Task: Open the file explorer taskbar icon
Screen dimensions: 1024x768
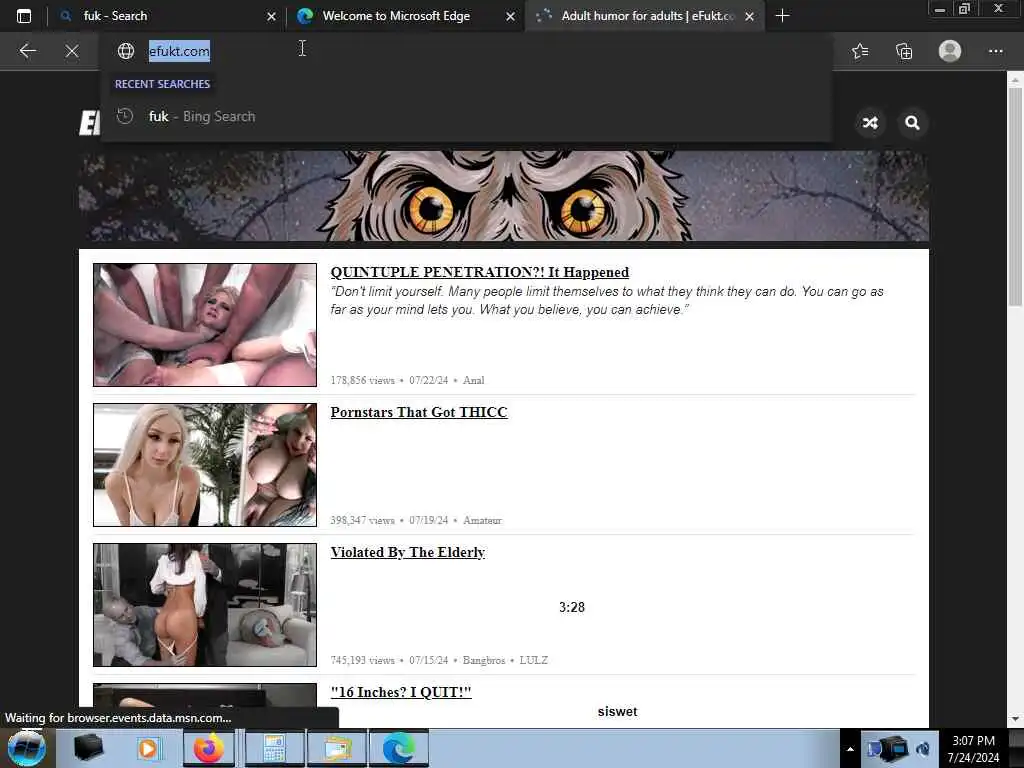Action: 337,748
